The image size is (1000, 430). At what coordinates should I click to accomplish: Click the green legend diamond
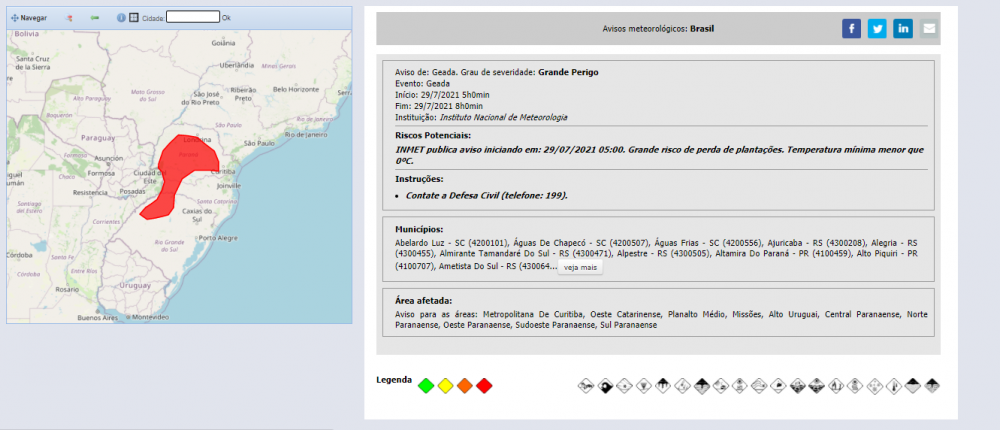point(426,386)
